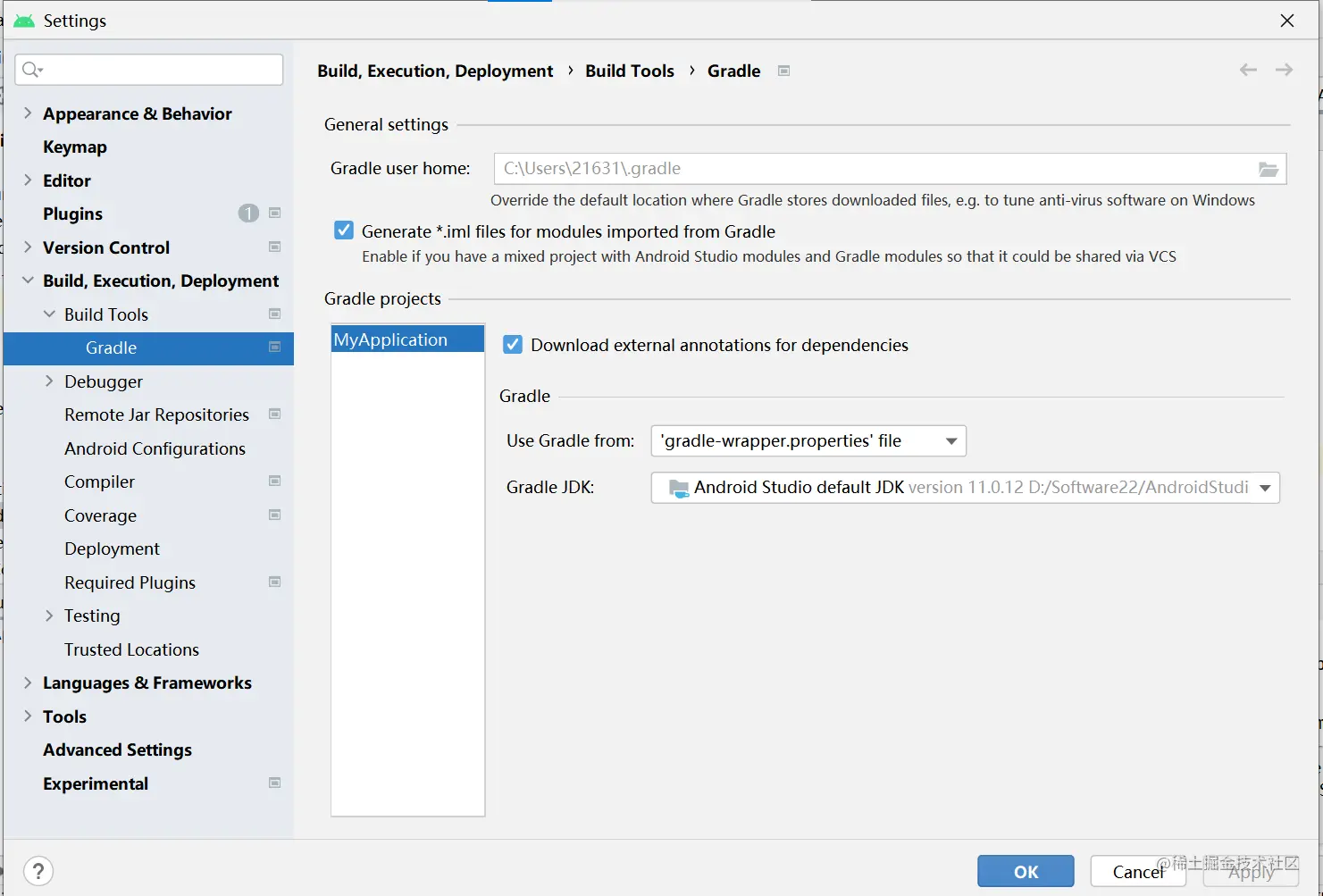Click the project icon next to Experimental
1323x896 pixels.
[x=275, y=783]
